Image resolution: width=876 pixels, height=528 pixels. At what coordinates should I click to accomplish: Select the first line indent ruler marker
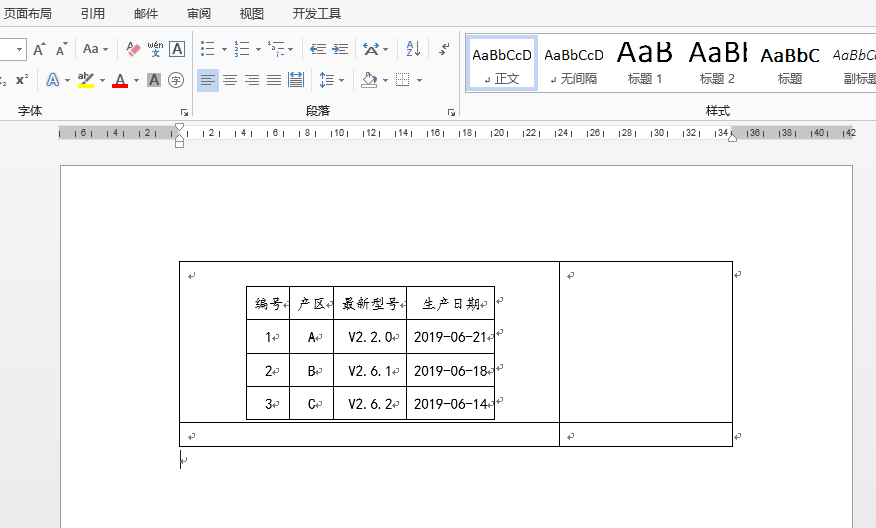click(x=179, y=127)
